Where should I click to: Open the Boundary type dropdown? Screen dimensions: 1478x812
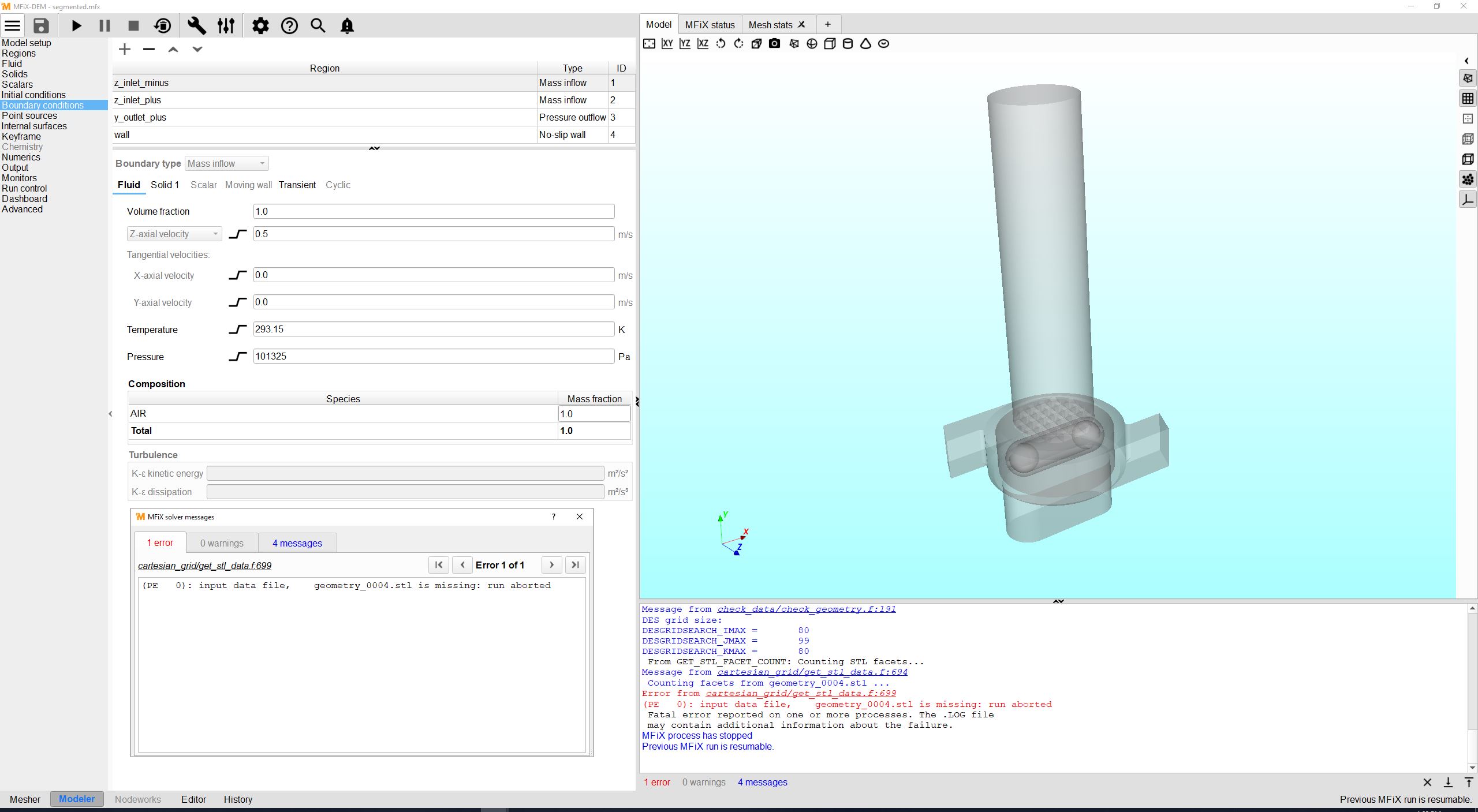coord(226,164)
